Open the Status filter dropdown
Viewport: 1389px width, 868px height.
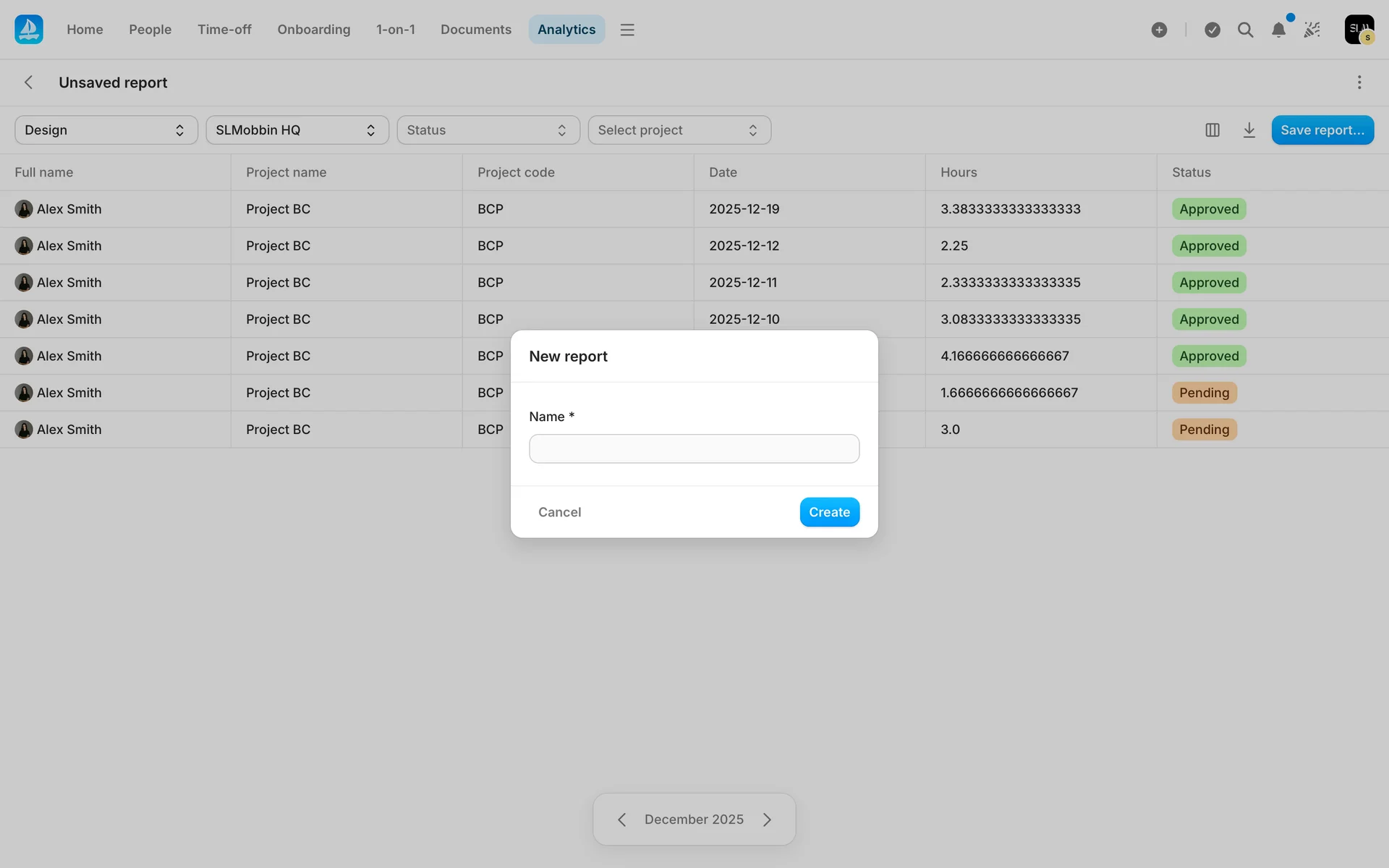tap(488, 130)
